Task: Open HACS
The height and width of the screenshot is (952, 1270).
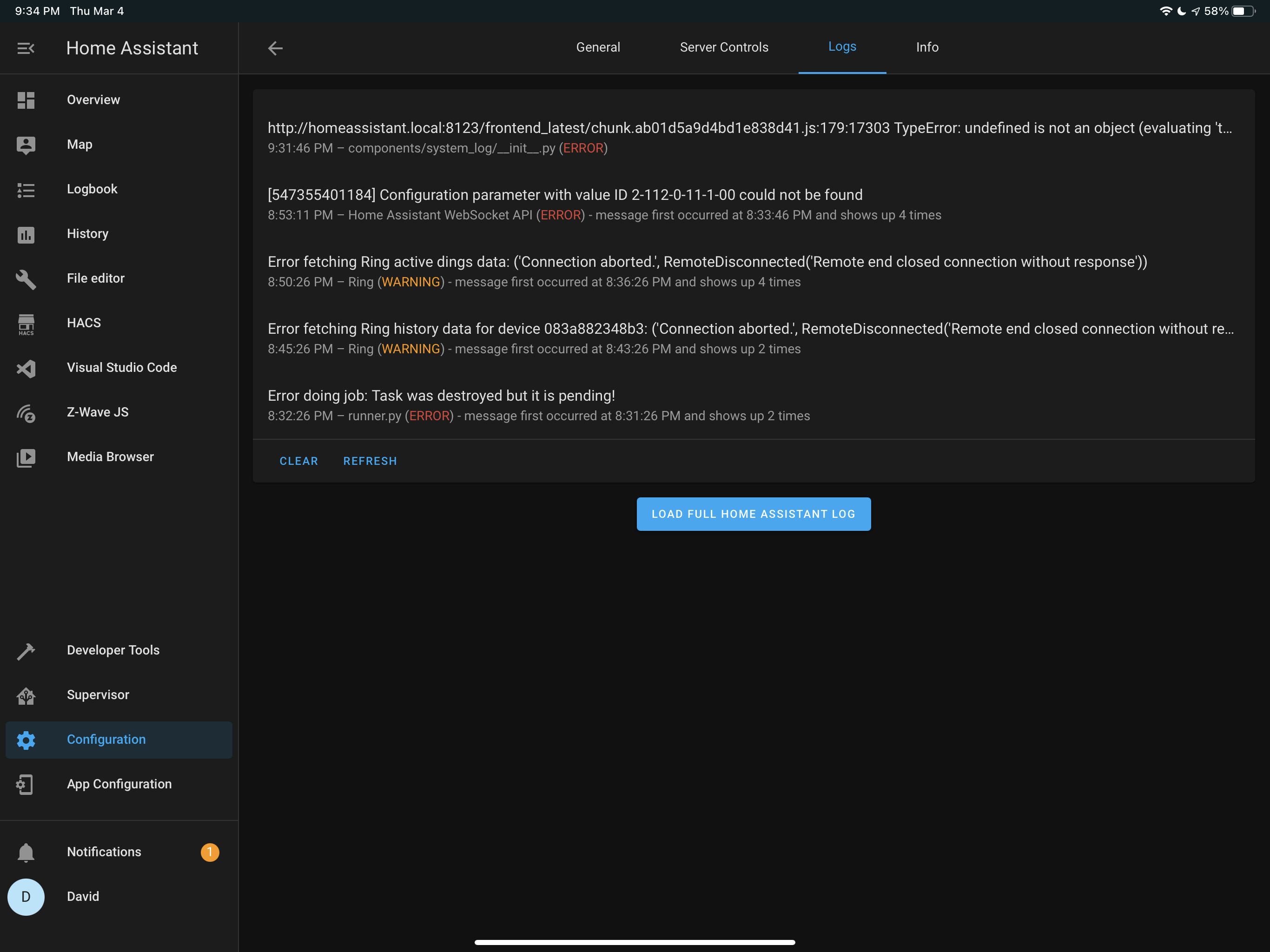Action: coord(83,323)
